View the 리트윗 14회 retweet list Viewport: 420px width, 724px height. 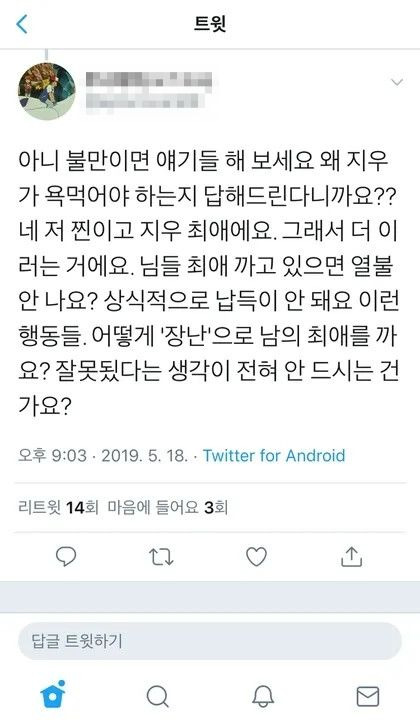coord(58,508)
